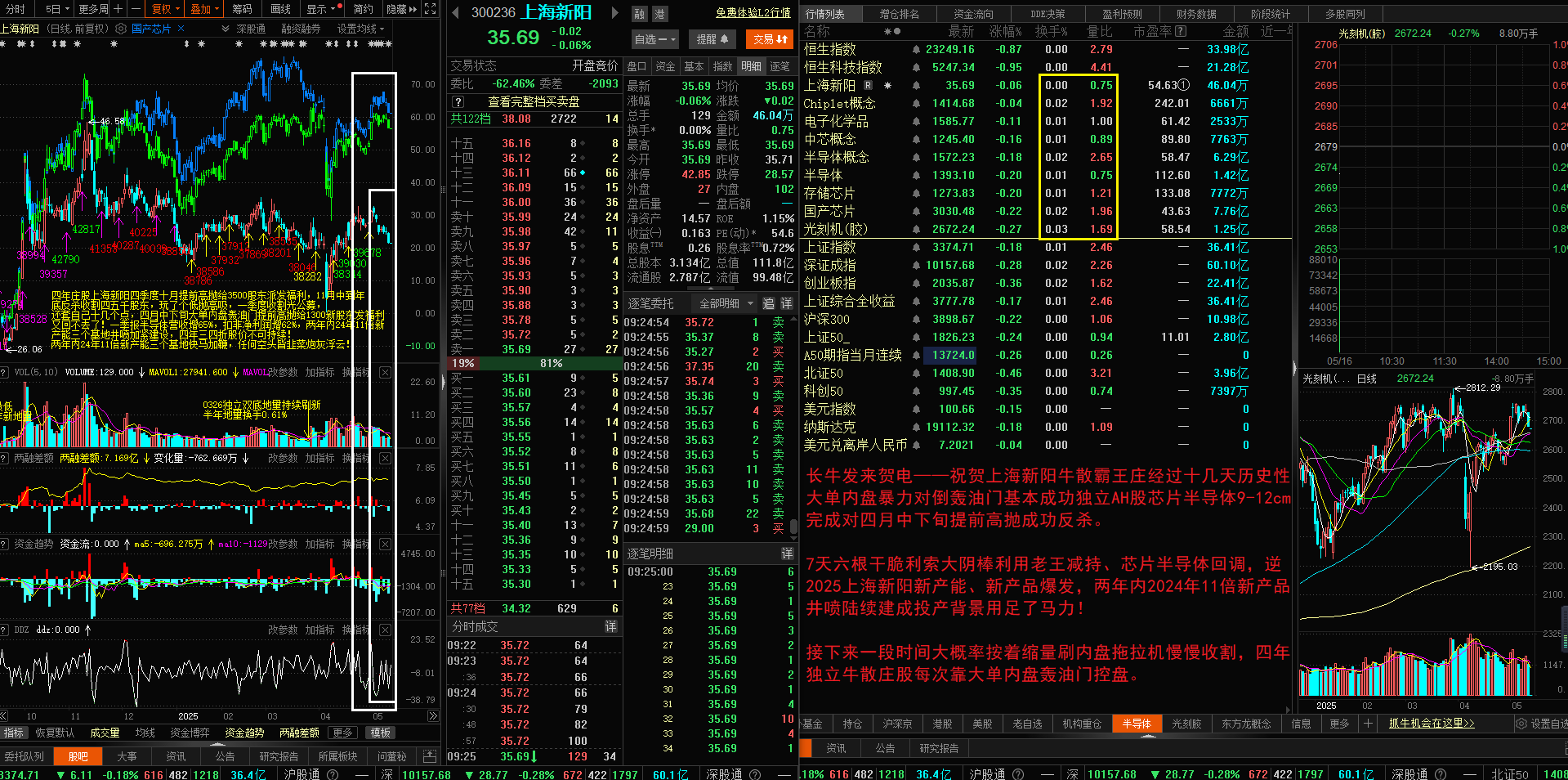Click 详 detail icon of 逐笔明细
1568x780 pixels.
click(786, 554)
